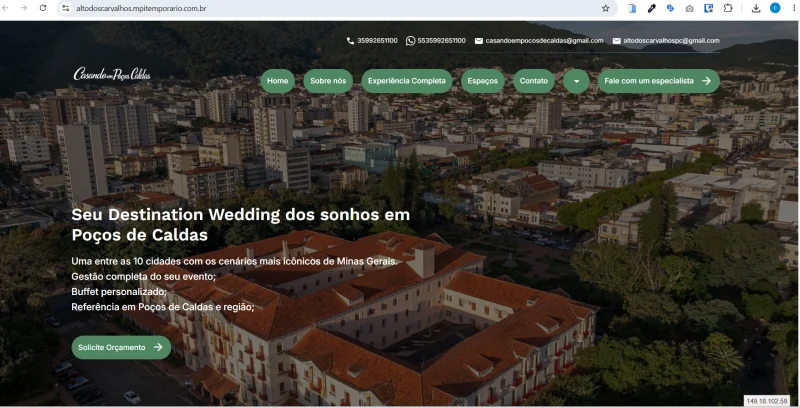Expand the green dropdown arrow menu button
Viewport: 800px width, 408px height.
577,81
